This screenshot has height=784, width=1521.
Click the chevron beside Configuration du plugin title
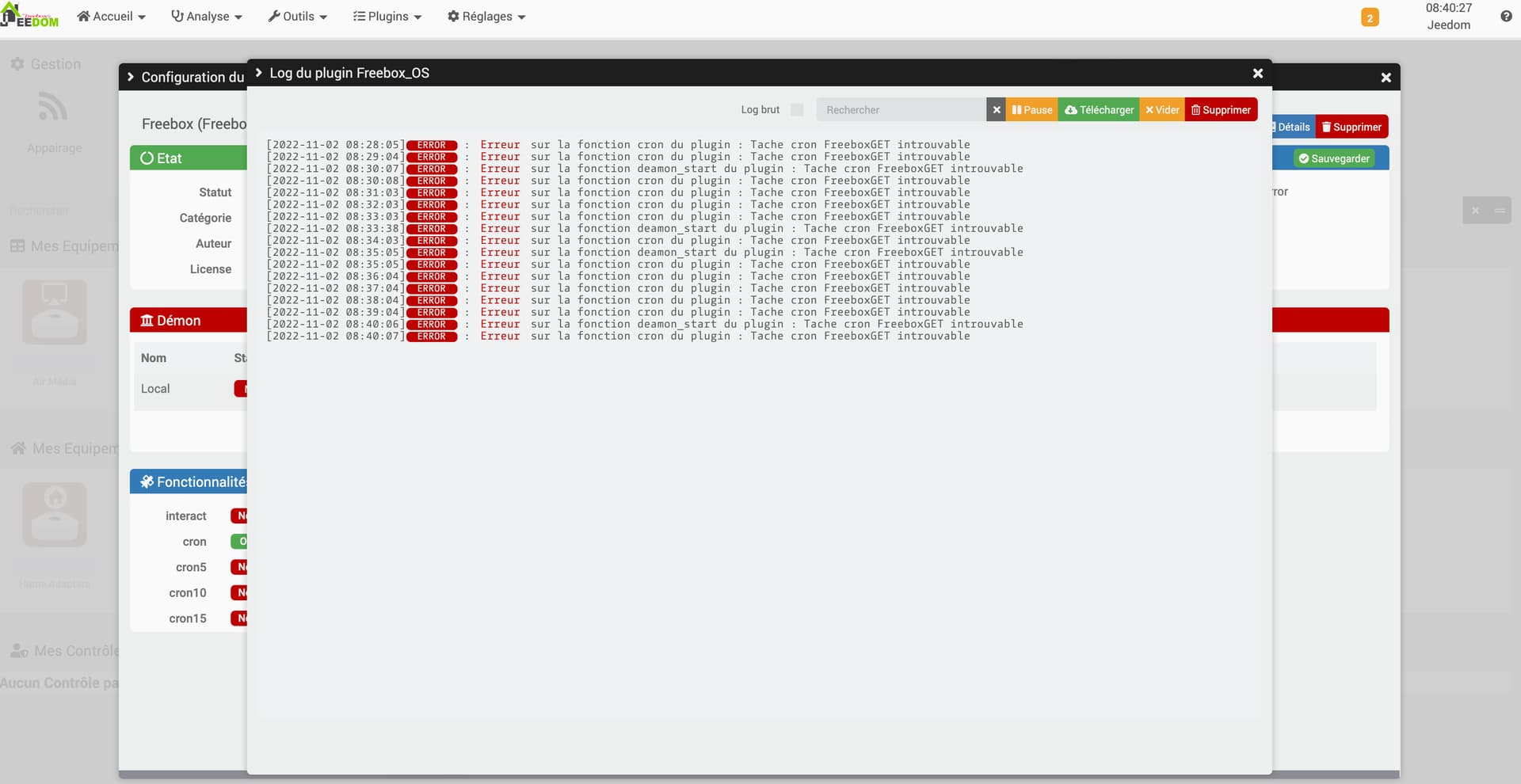131,77
